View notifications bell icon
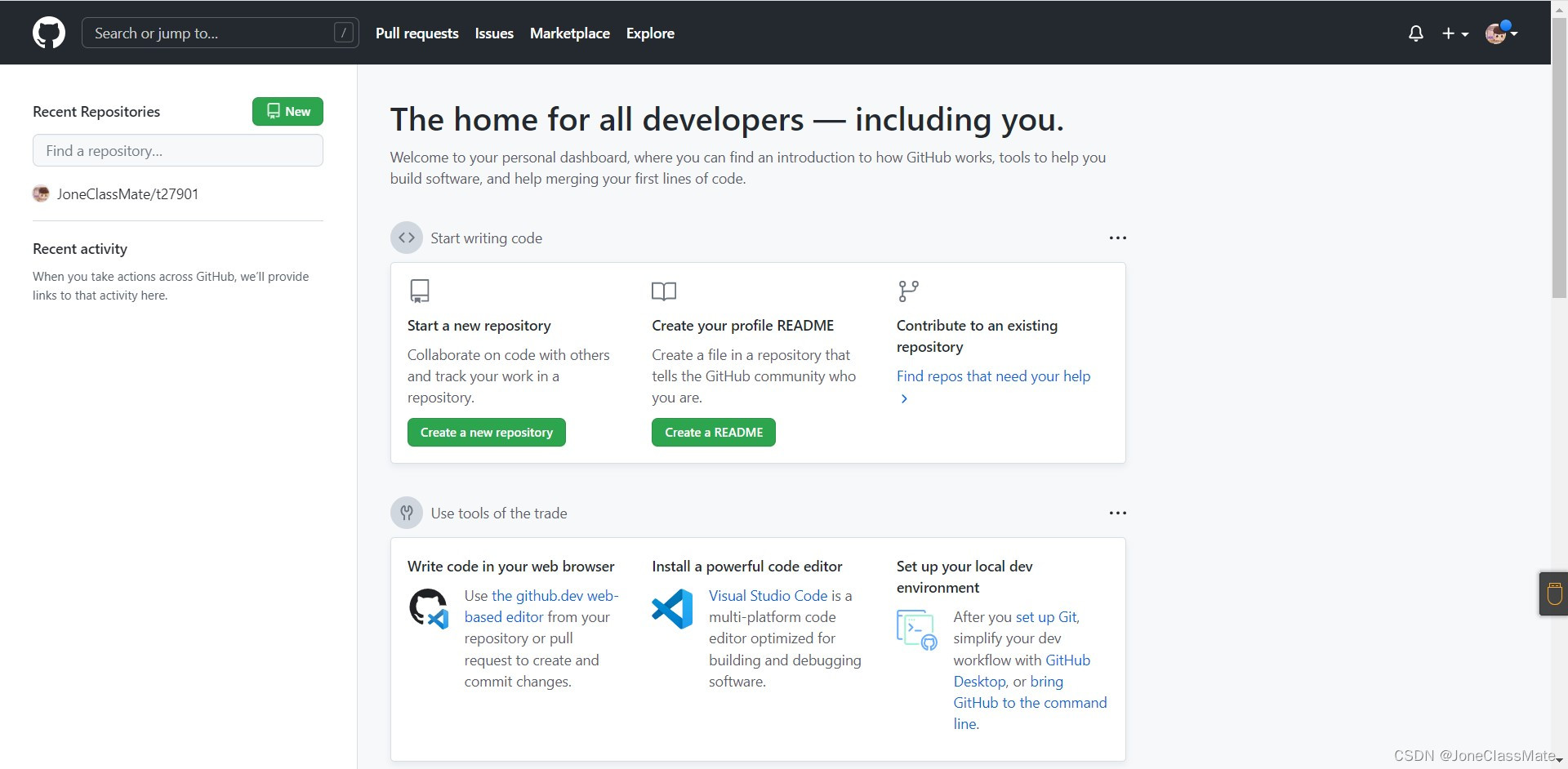The height and width of the screenshot is (769, 1568). tap(1416, 33)
